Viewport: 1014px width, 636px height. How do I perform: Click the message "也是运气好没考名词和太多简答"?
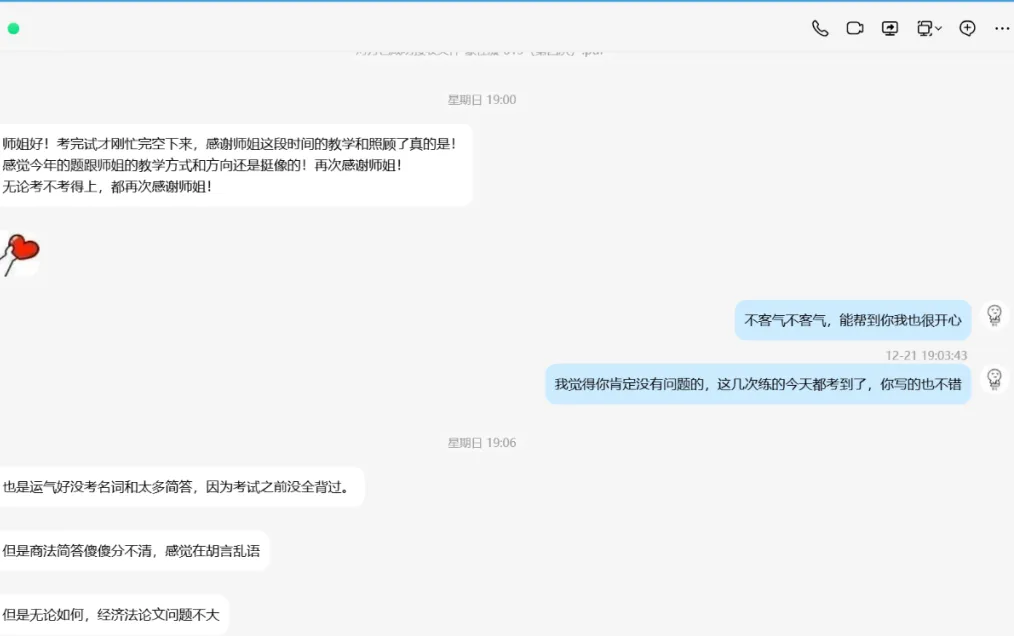(182, 487)
